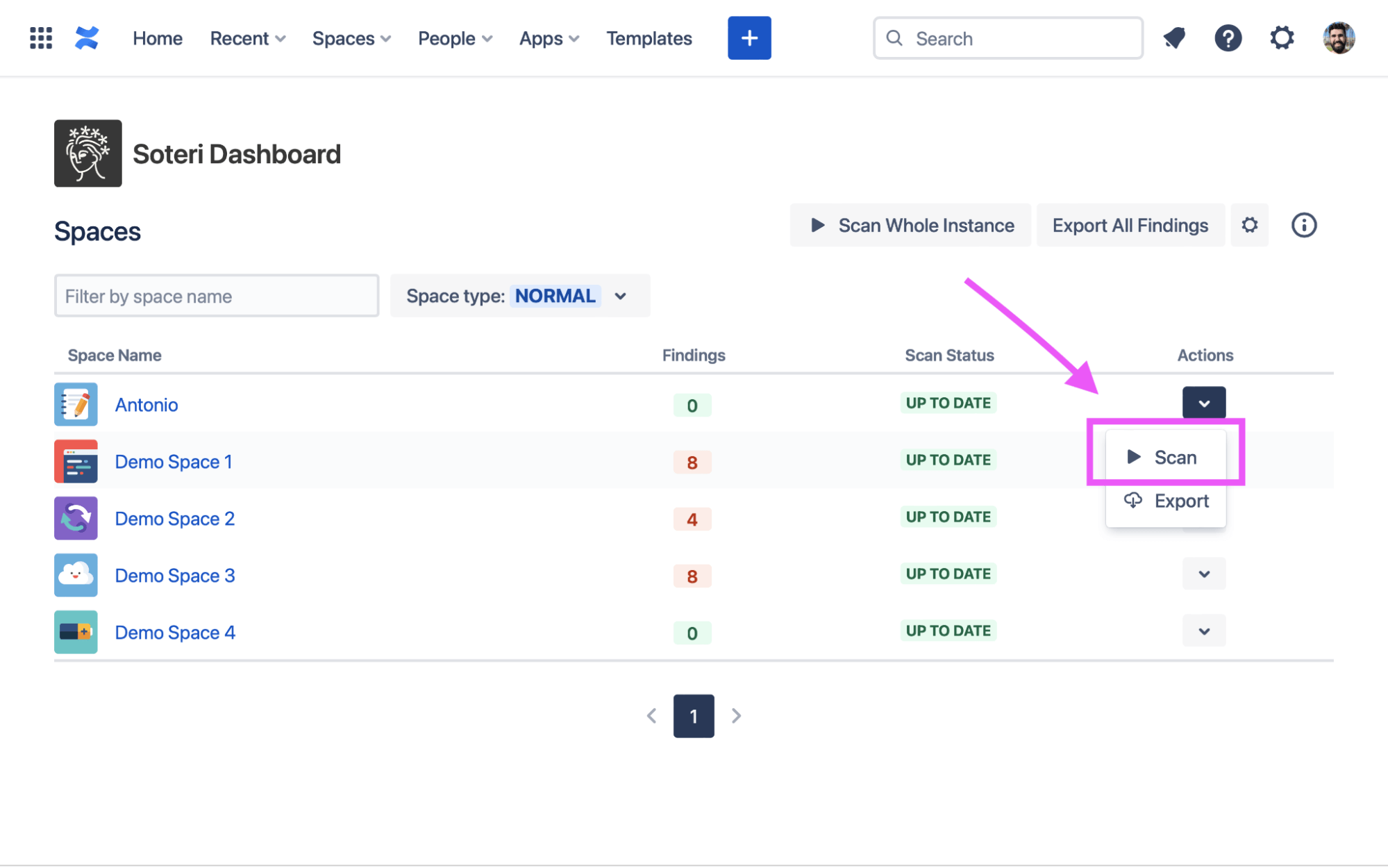1388x868 pixels.
Task: Click the Space Name column header
Action: pos(115,356)
